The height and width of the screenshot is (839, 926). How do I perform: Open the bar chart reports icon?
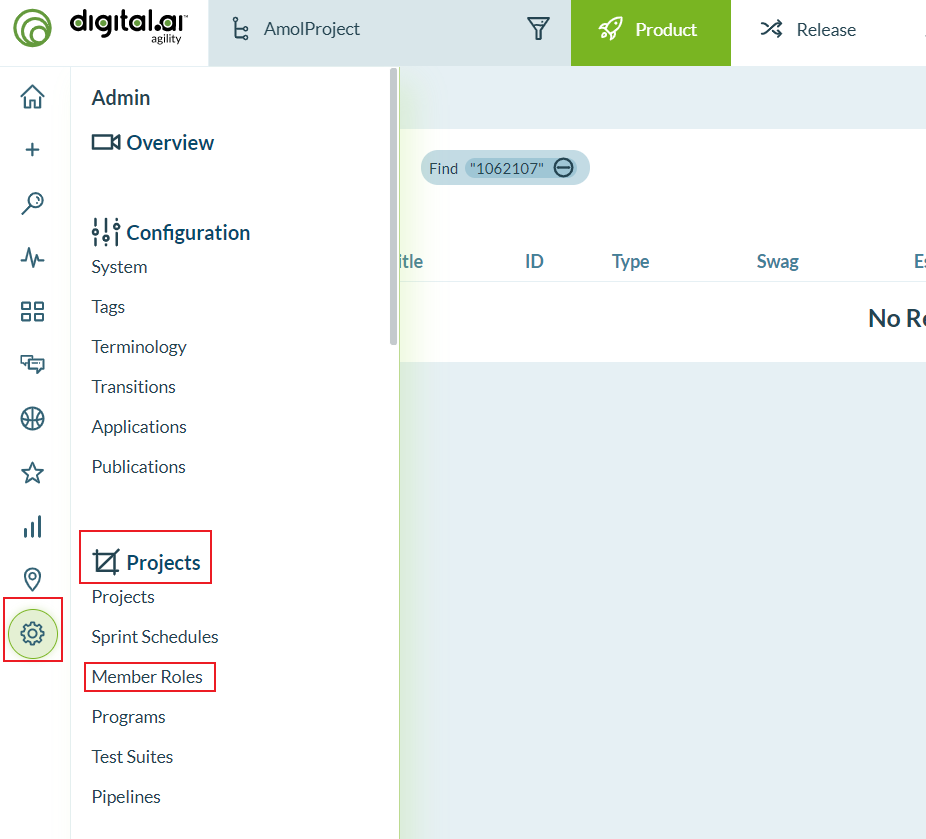33,526
